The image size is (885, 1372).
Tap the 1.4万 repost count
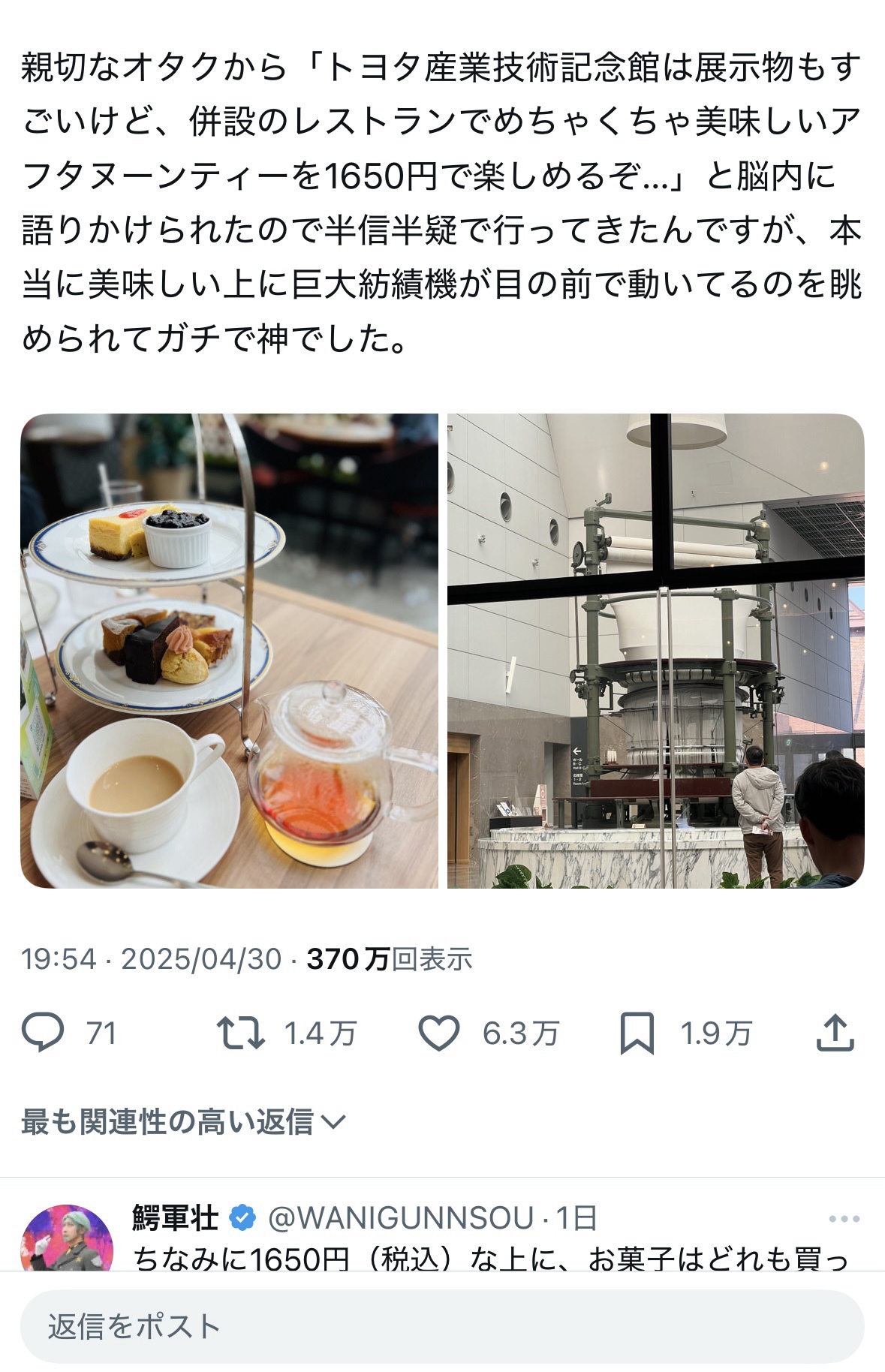[x=321, y=1034]
